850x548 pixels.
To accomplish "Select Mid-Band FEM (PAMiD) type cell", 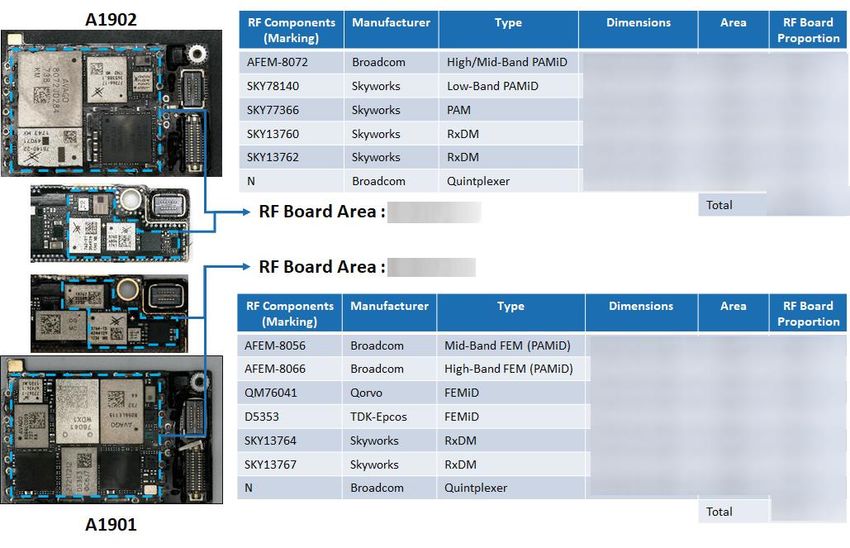I will 511,345.
